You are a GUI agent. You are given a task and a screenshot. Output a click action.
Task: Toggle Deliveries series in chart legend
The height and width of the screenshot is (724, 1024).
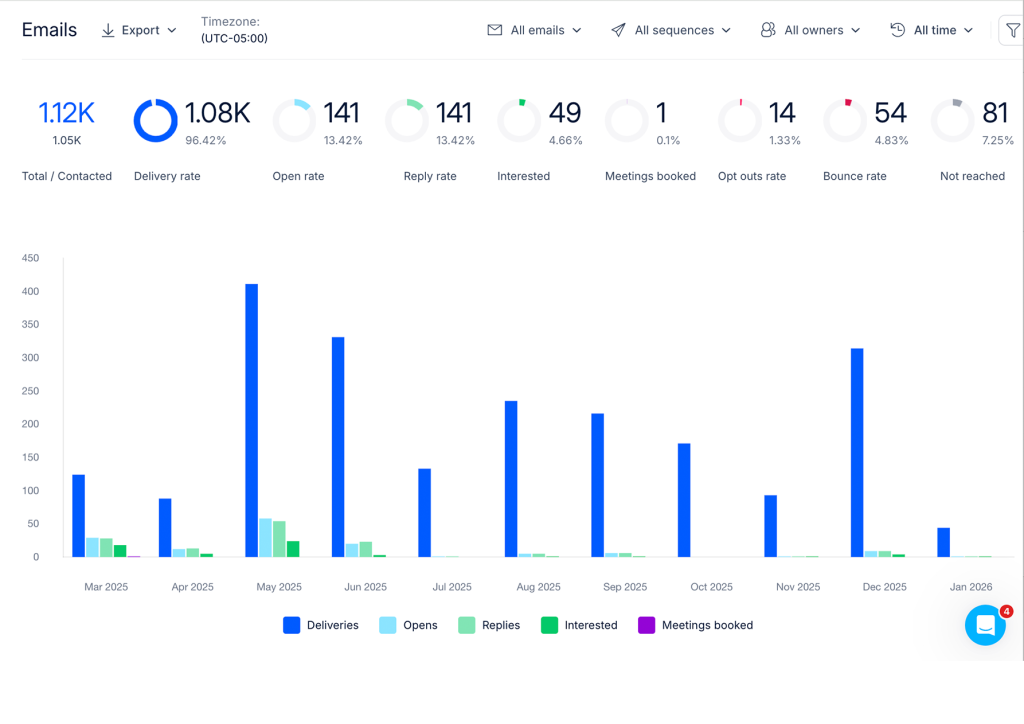321,625
